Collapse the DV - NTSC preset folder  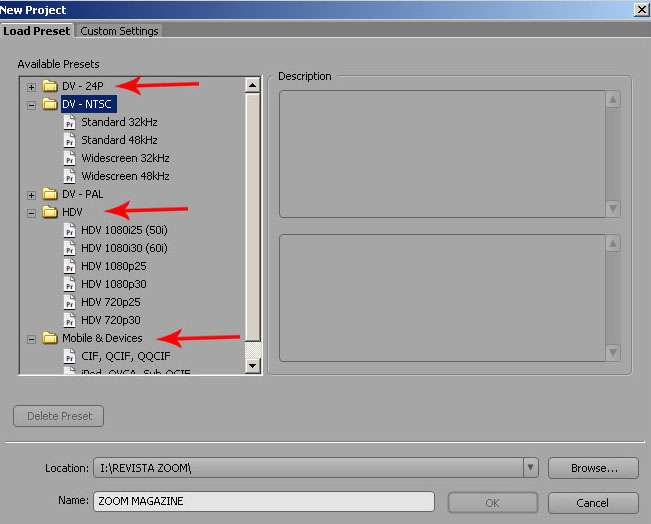(x=31, y=104)
